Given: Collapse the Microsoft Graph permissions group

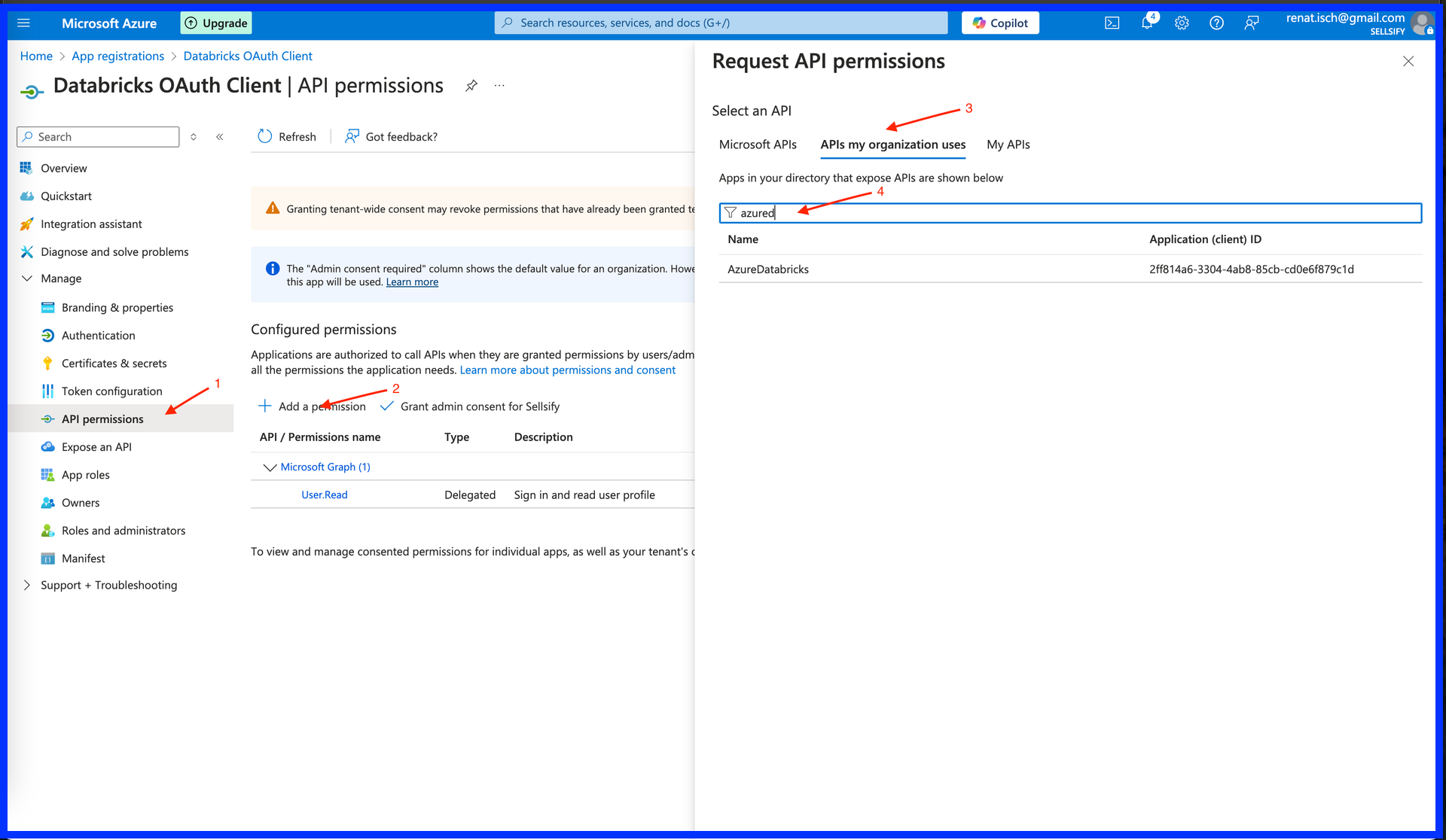Looking at the screenshot, I should coord(270,467).
